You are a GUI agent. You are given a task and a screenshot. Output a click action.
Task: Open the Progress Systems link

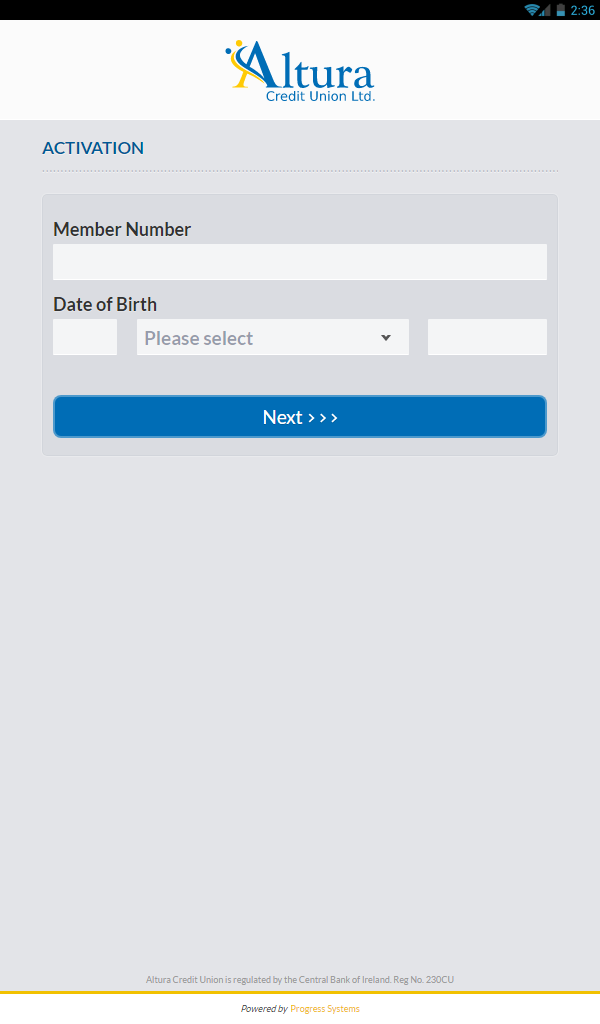pyautogui.click(x=325, y=1009)
